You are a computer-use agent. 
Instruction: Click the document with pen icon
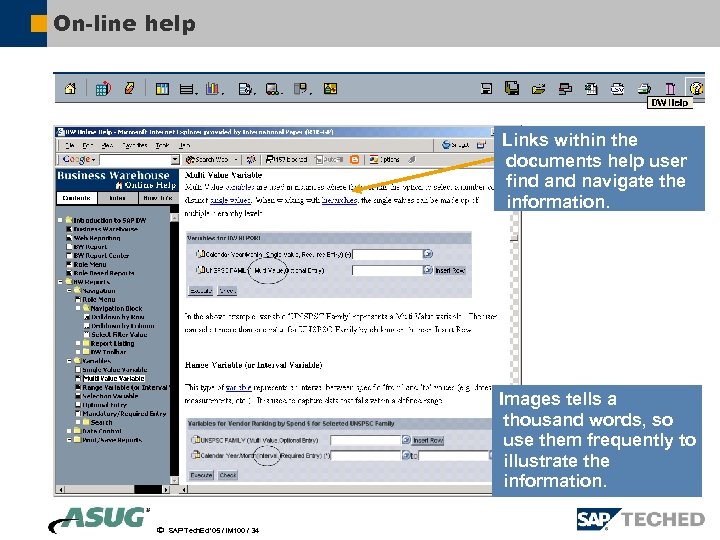(245, 89)
